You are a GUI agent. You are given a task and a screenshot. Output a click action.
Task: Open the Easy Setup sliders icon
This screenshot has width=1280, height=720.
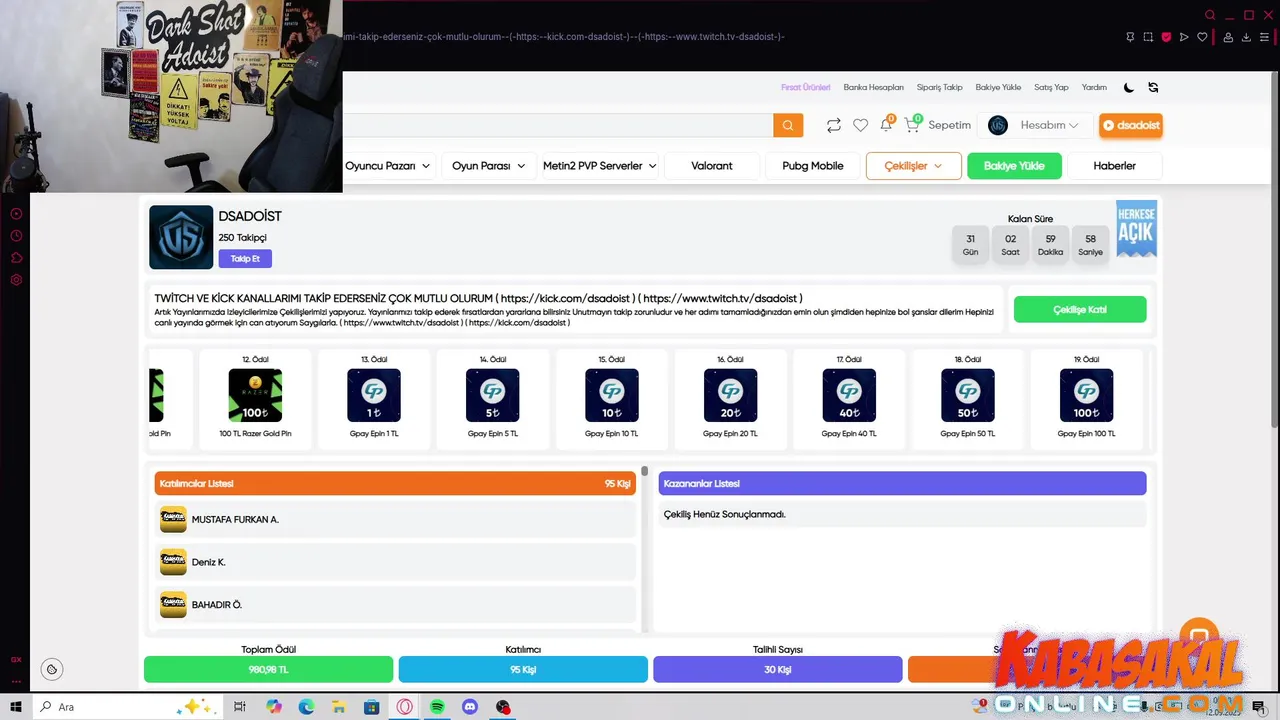click(1265, 37)
